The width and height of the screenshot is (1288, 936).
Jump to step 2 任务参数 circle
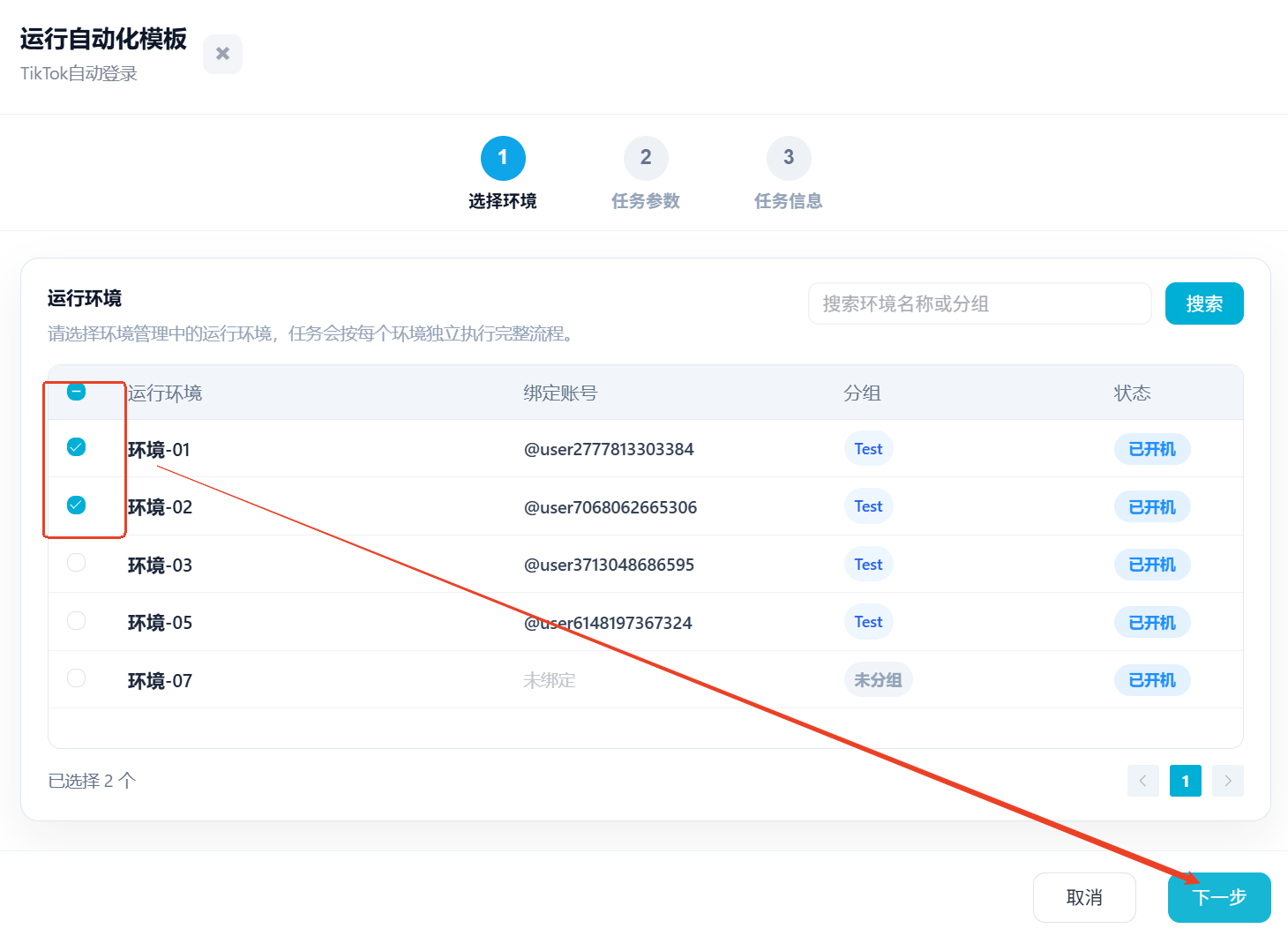646,158
